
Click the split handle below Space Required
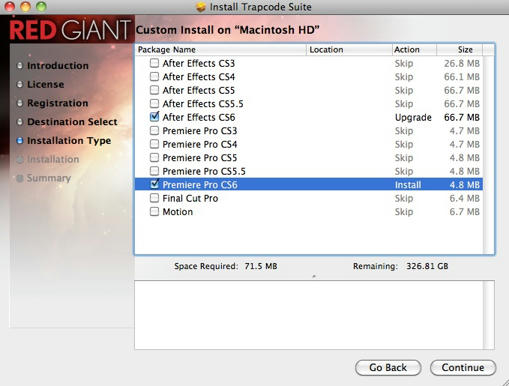point(314,276)
